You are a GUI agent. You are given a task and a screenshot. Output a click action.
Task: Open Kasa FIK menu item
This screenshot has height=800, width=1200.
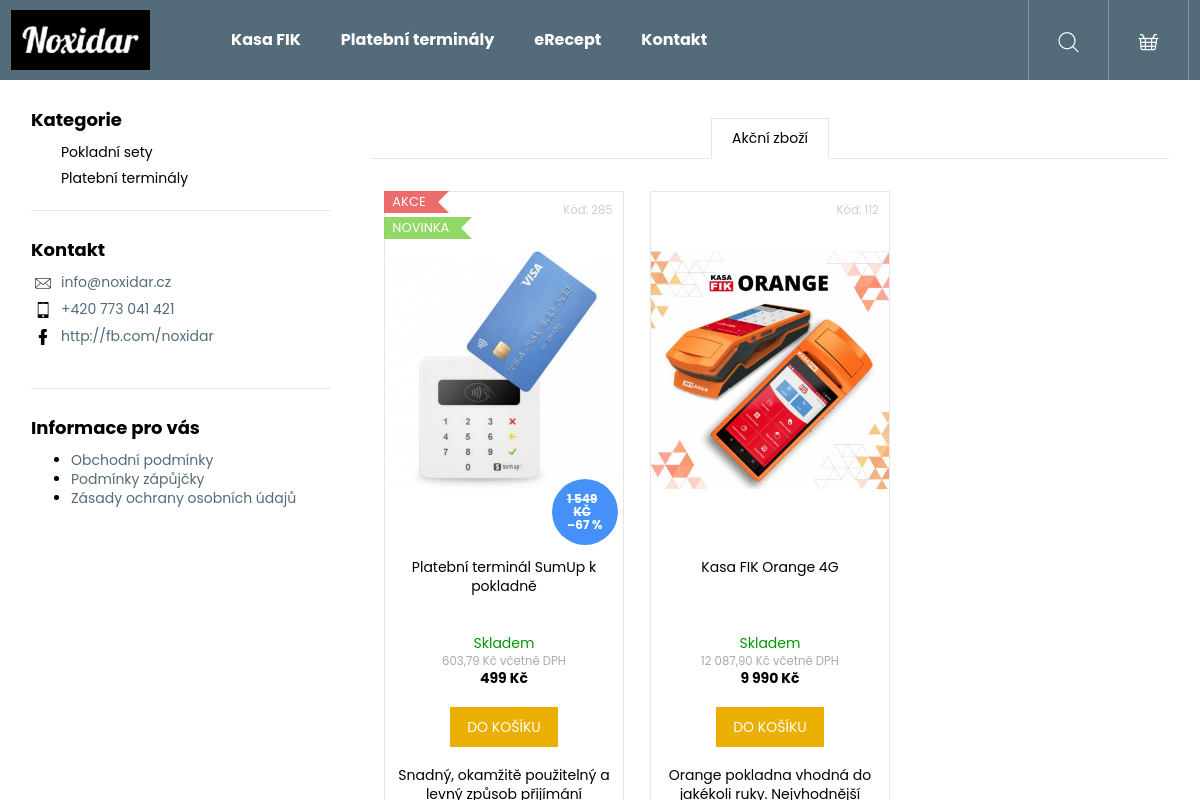coord(266,40)
